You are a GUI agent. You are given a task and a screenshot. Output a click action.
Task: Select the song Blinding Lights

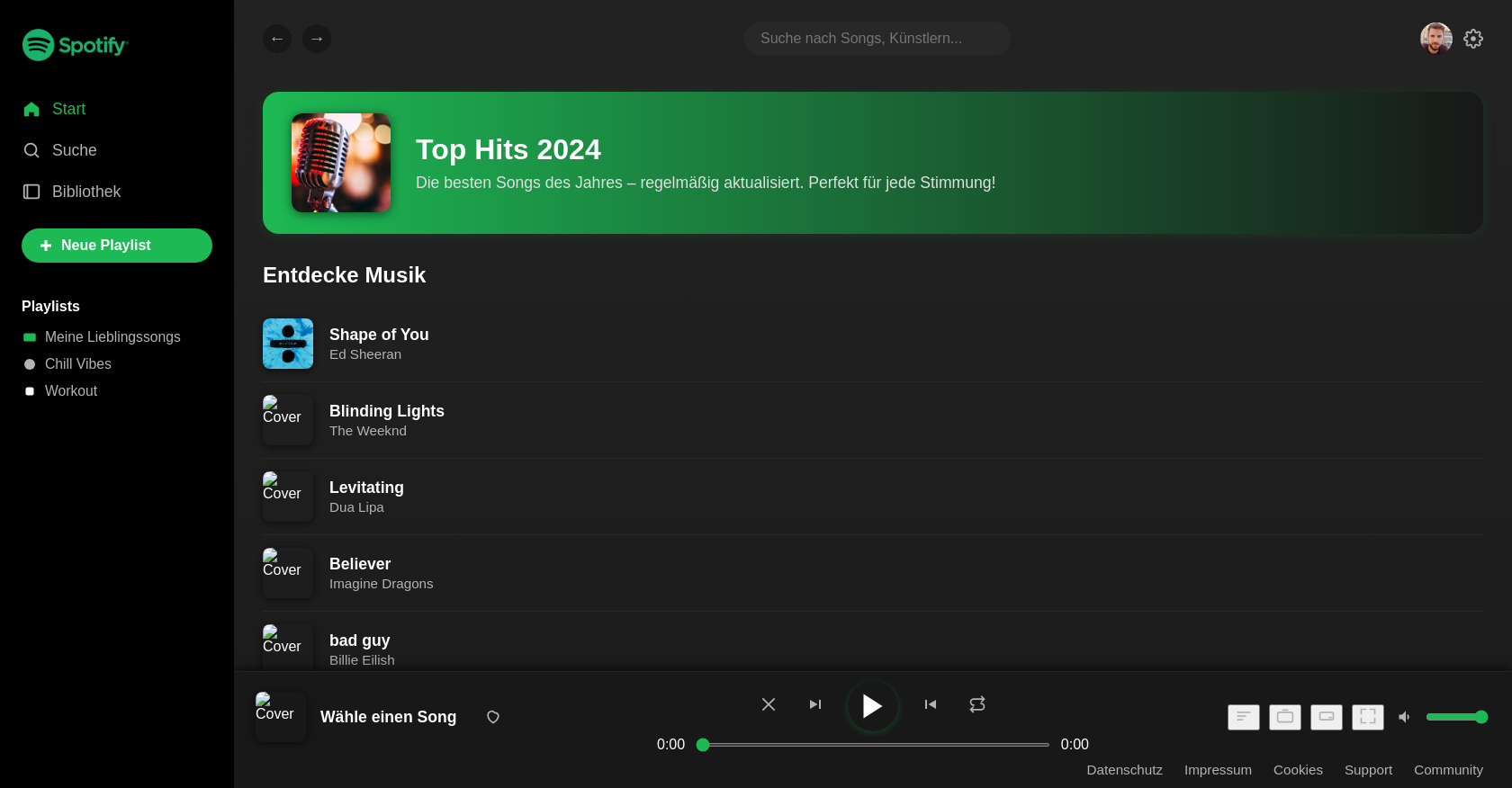[x=387, y=411]
